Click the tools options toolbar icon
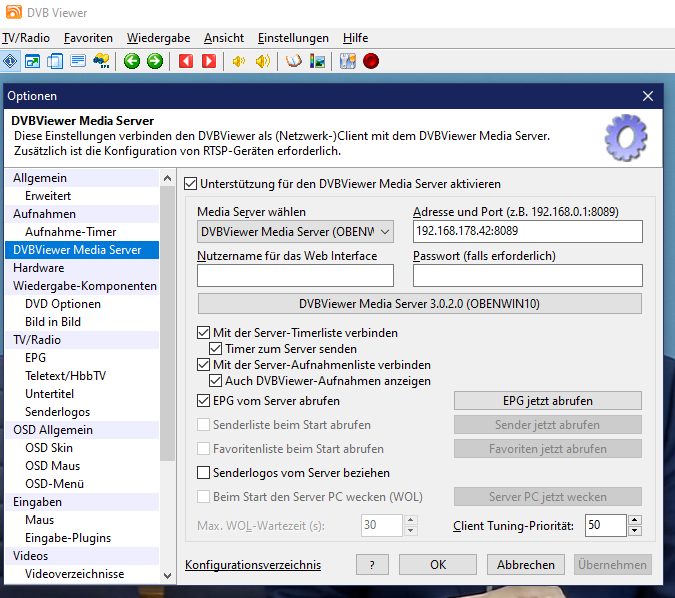This screenshot has height=598, width=675. coord(348,61)
